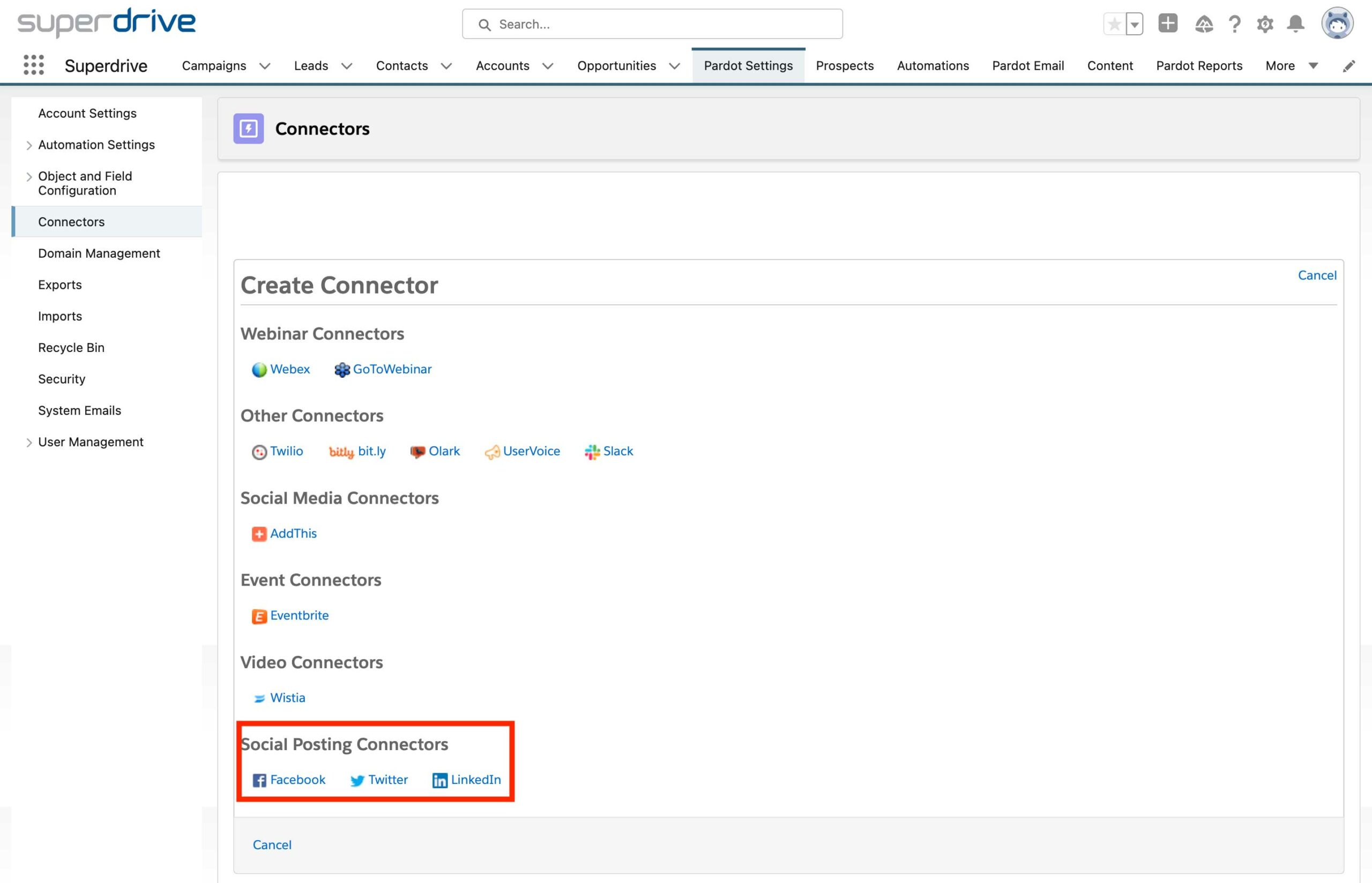Click the AddThis connector link
Image resolution: width=1372 pixels, height=883 pixels.
293,533
